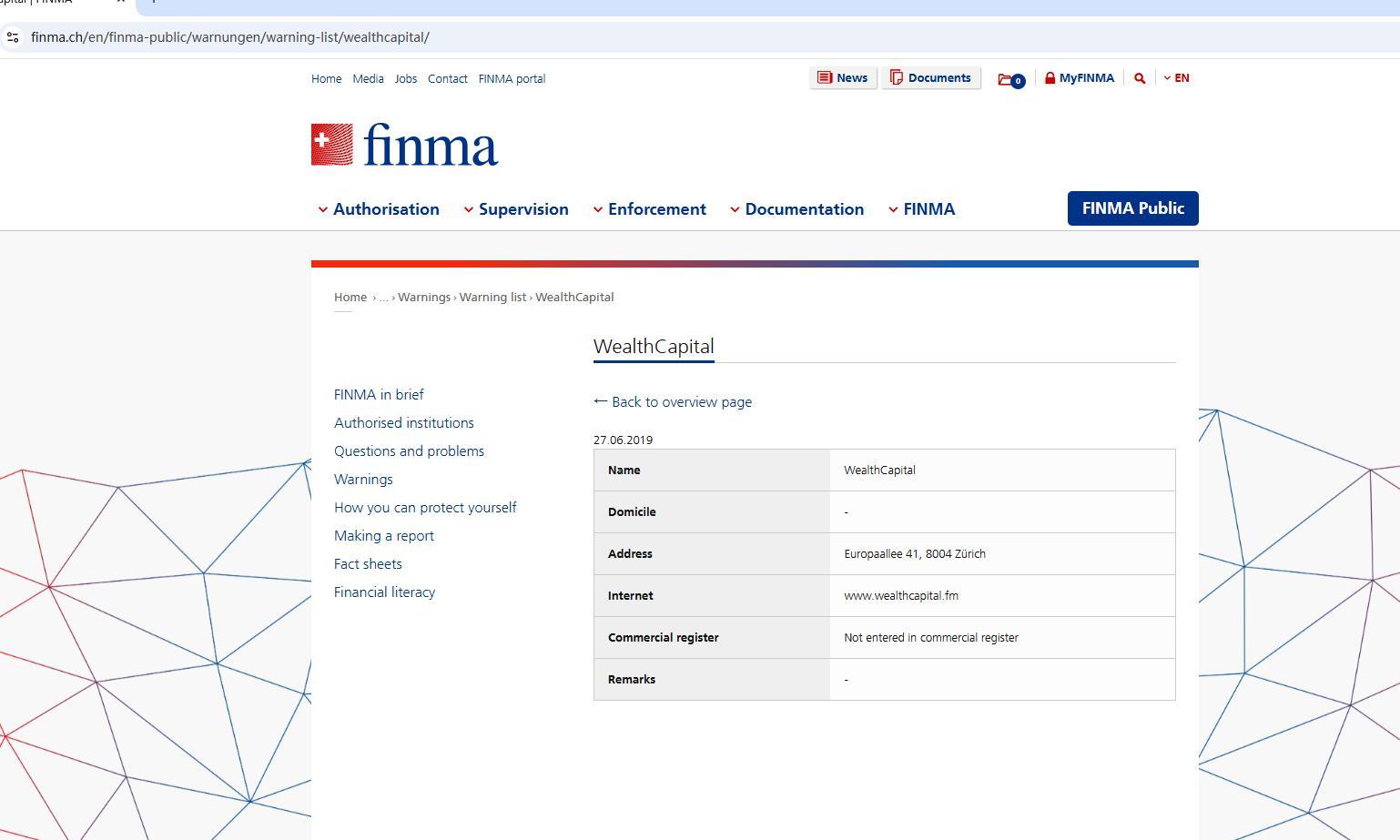Viewport: 1400px width, 840px height.
Task: Open the search magnifier icon
Action: coord(1139,78)
